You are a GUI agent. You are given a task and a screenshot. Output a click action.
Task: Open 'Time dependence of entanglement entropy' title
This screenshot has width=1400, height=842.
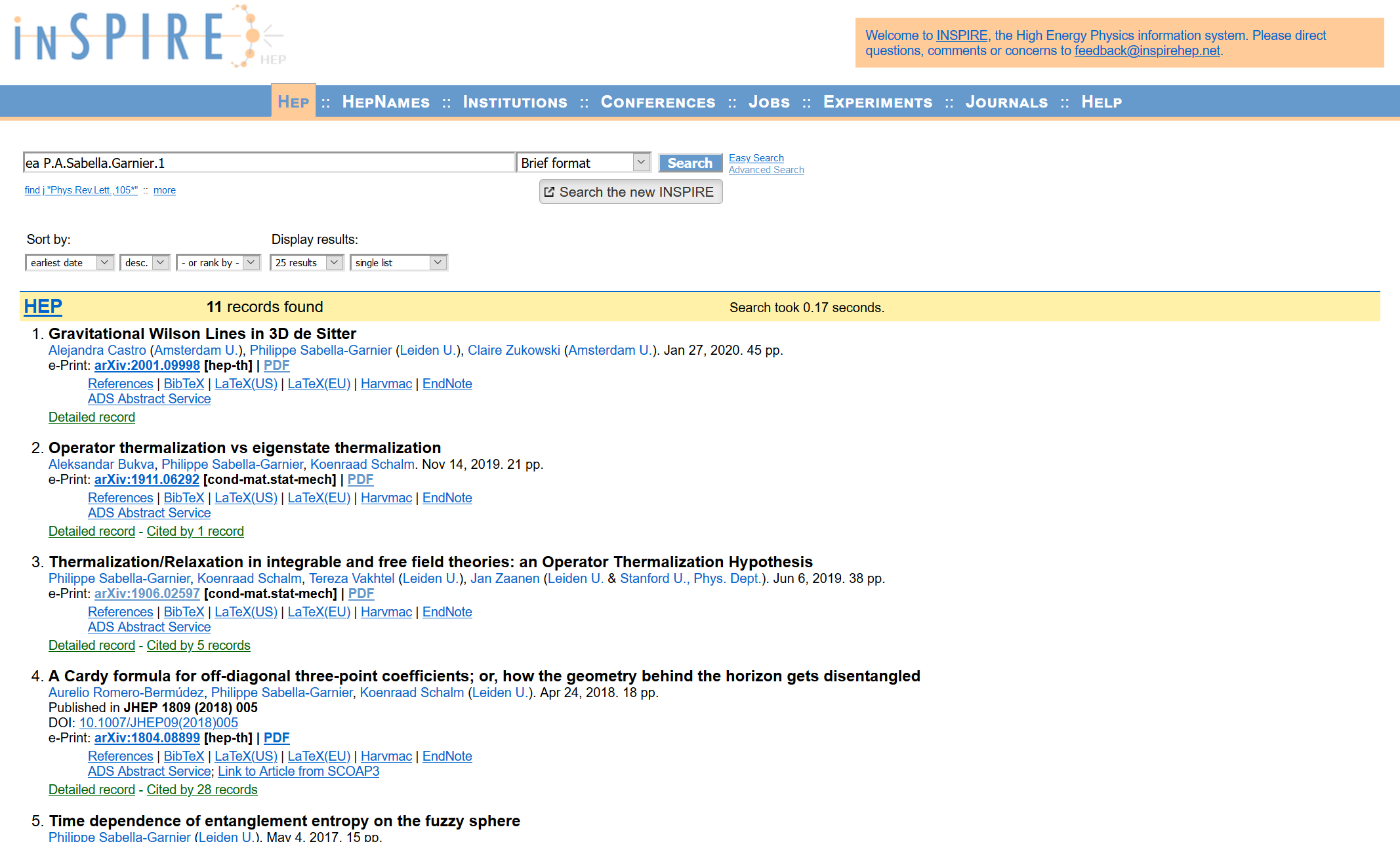point(284,821)
